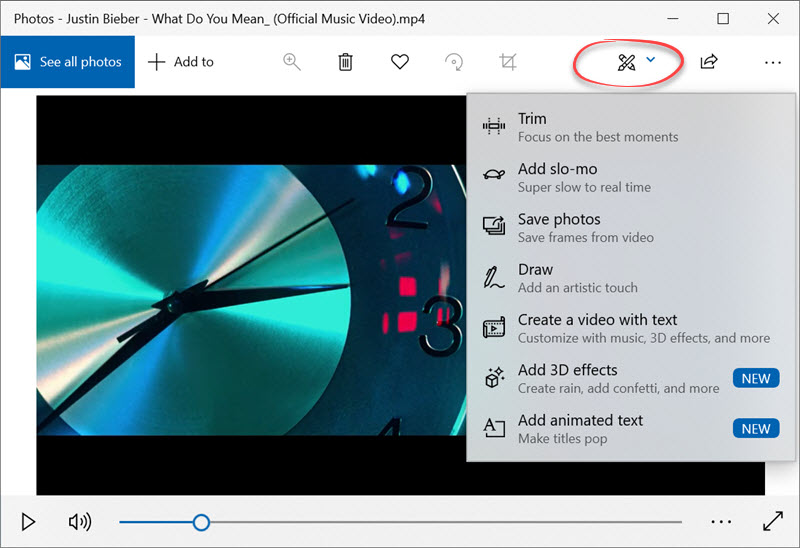
Task: Click the NEW badge beside animated text
Action: tap(756, 429)
